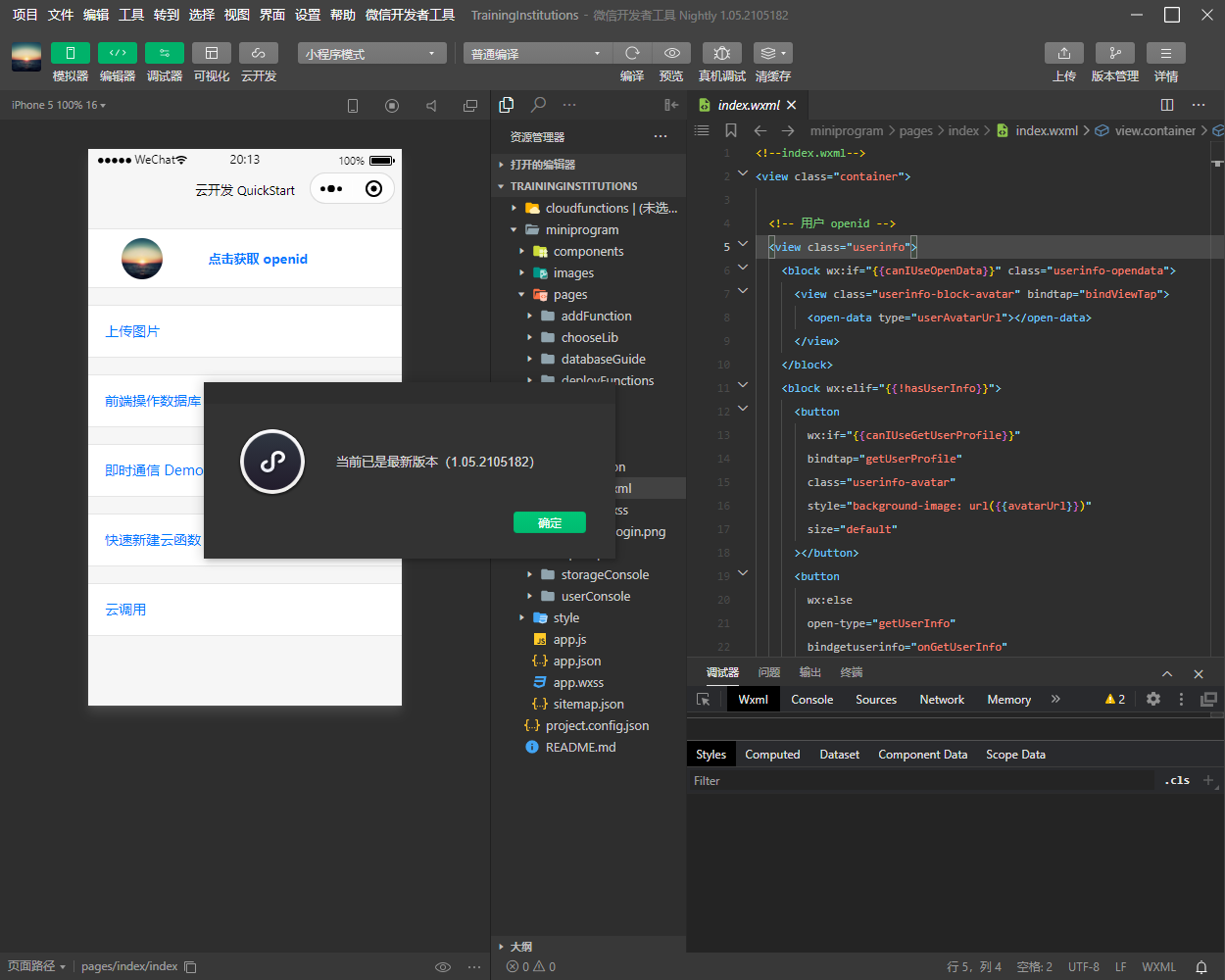Split the editor view icon
The height and width of the screenshot is (980, 1225).
pyautogui.click(x=1167, y=105)
